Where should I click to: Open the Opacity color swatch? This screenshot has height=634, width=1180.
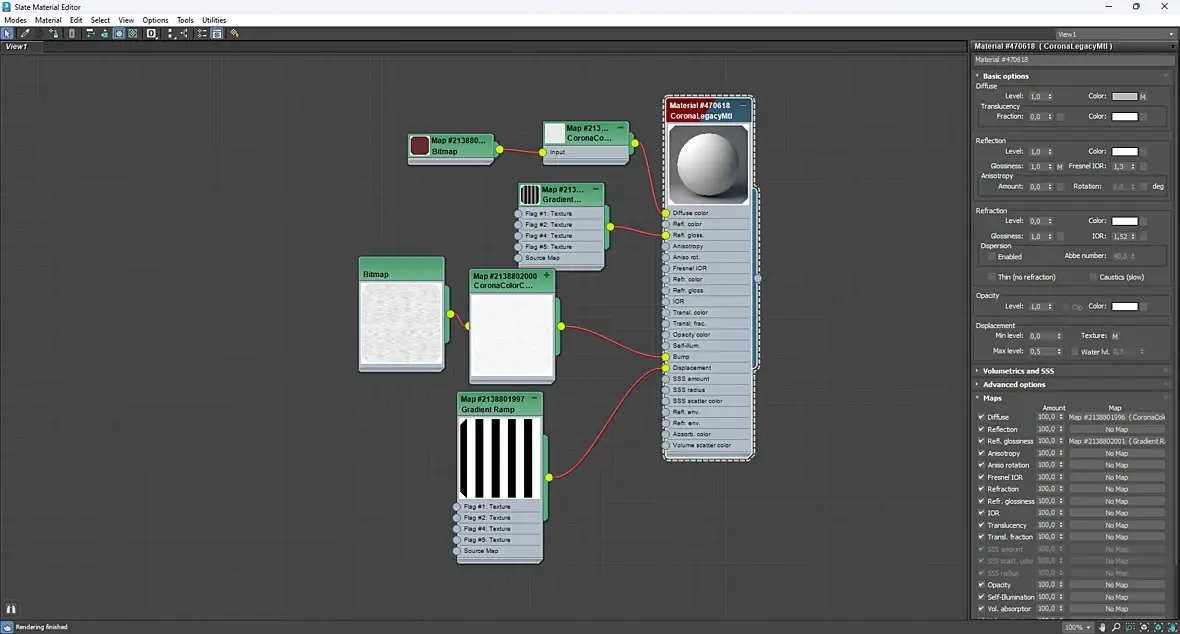tap(1124, 306)
